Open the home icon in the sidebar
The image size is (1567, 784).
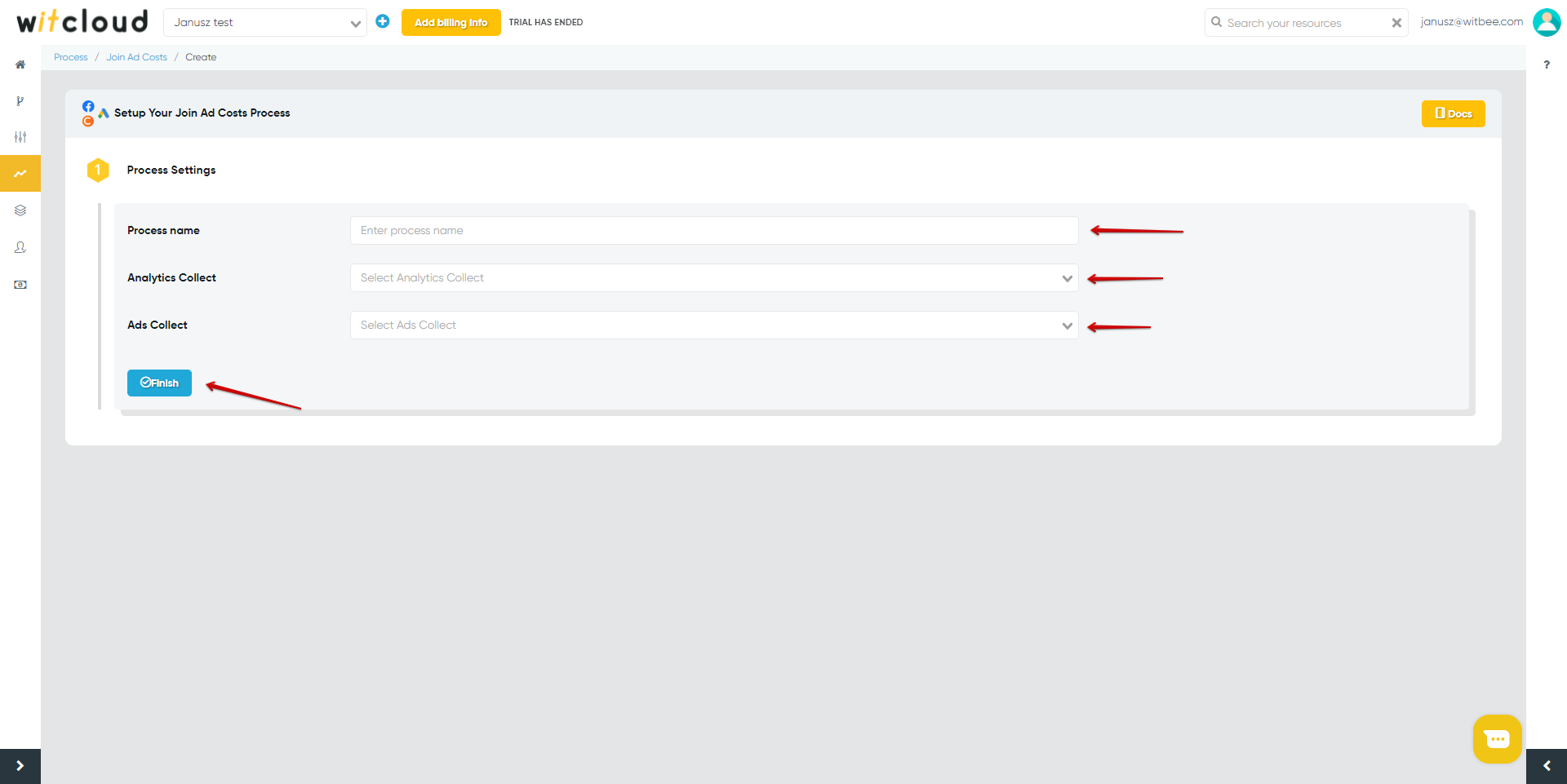[x=20, y=64]
